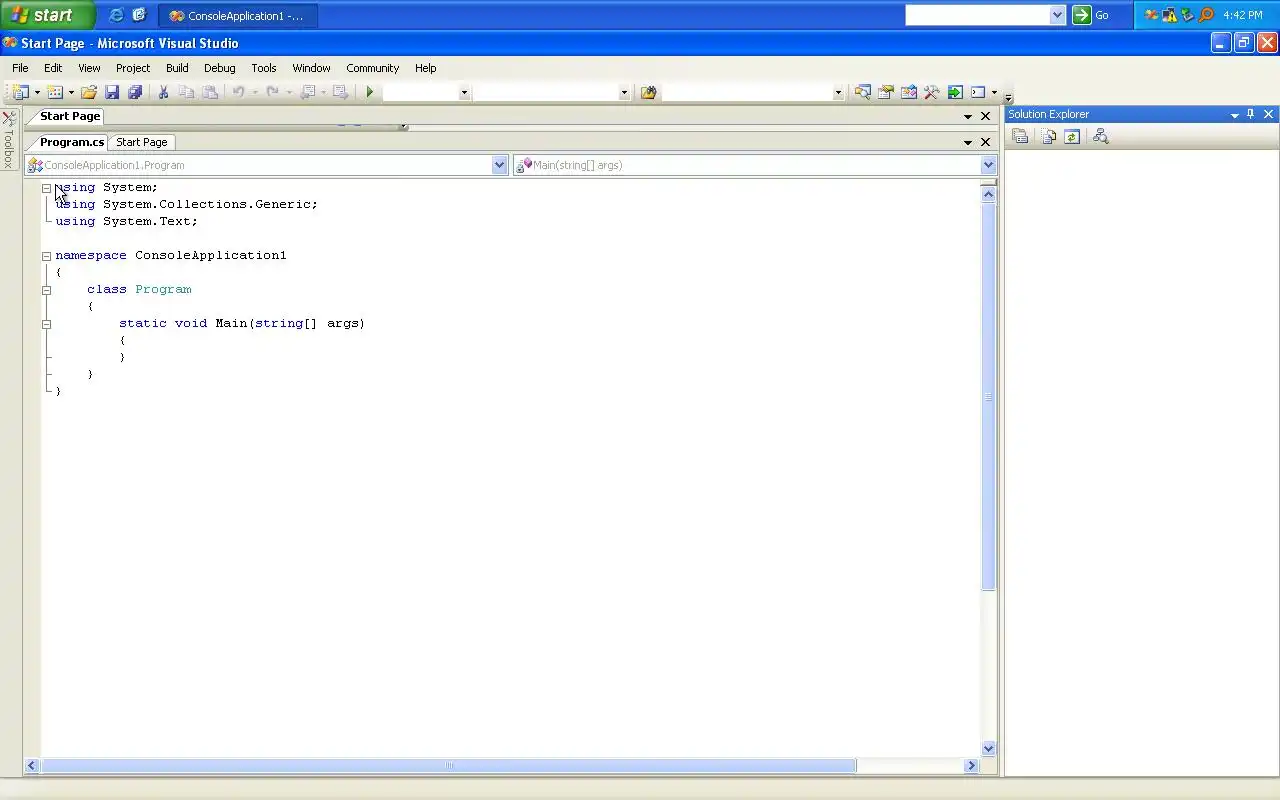Open the Solution Explorer window position dropdown
Viewport: 1280px width, 800px height.
click(x=1234, y=115)
